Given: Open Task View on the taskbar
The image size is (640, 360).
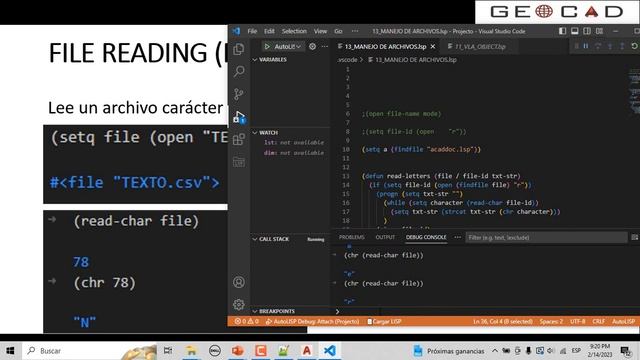Looking at the screenshot, I should (168, 351).
